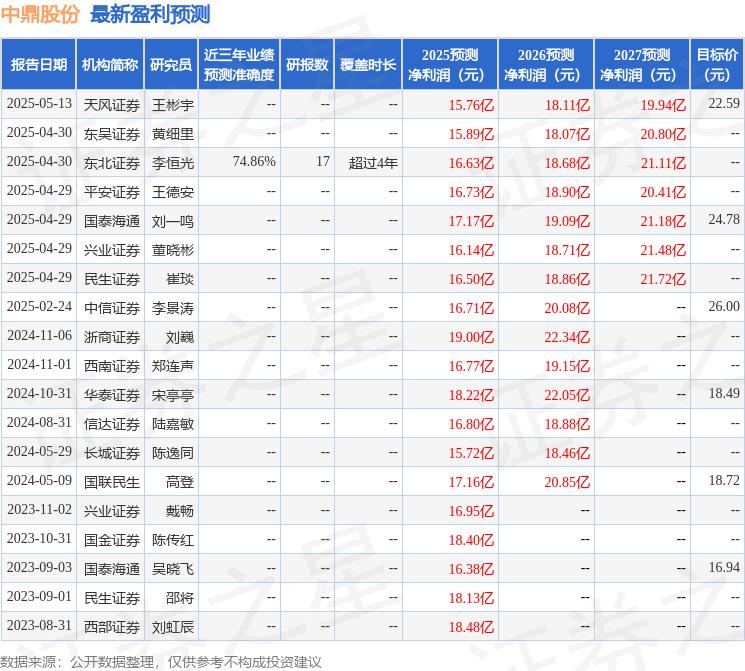Click the report count 17
Screen dimensions: 745x671
point(323,162)
